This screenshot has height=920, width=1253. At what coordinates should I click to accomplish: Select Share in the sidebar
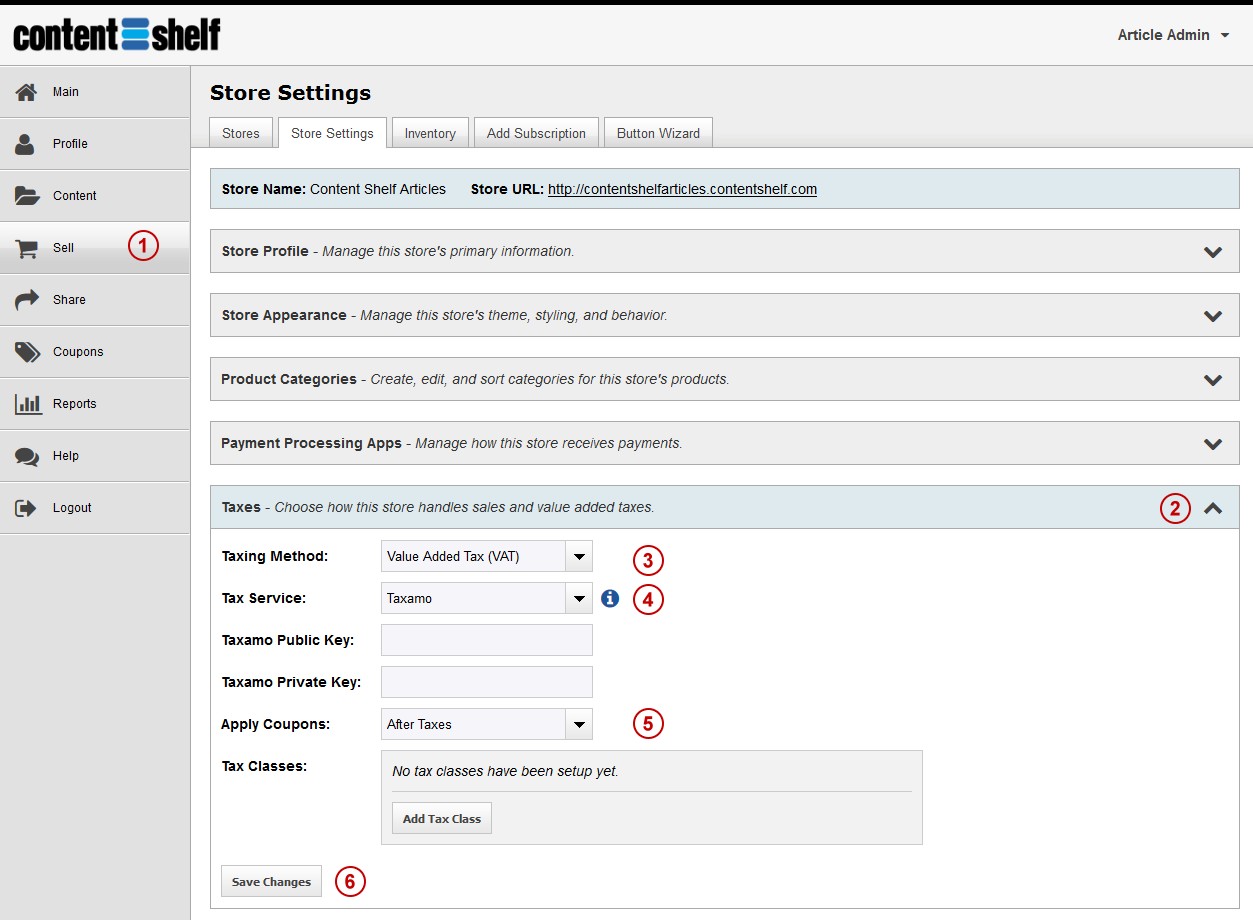(95, 300)
